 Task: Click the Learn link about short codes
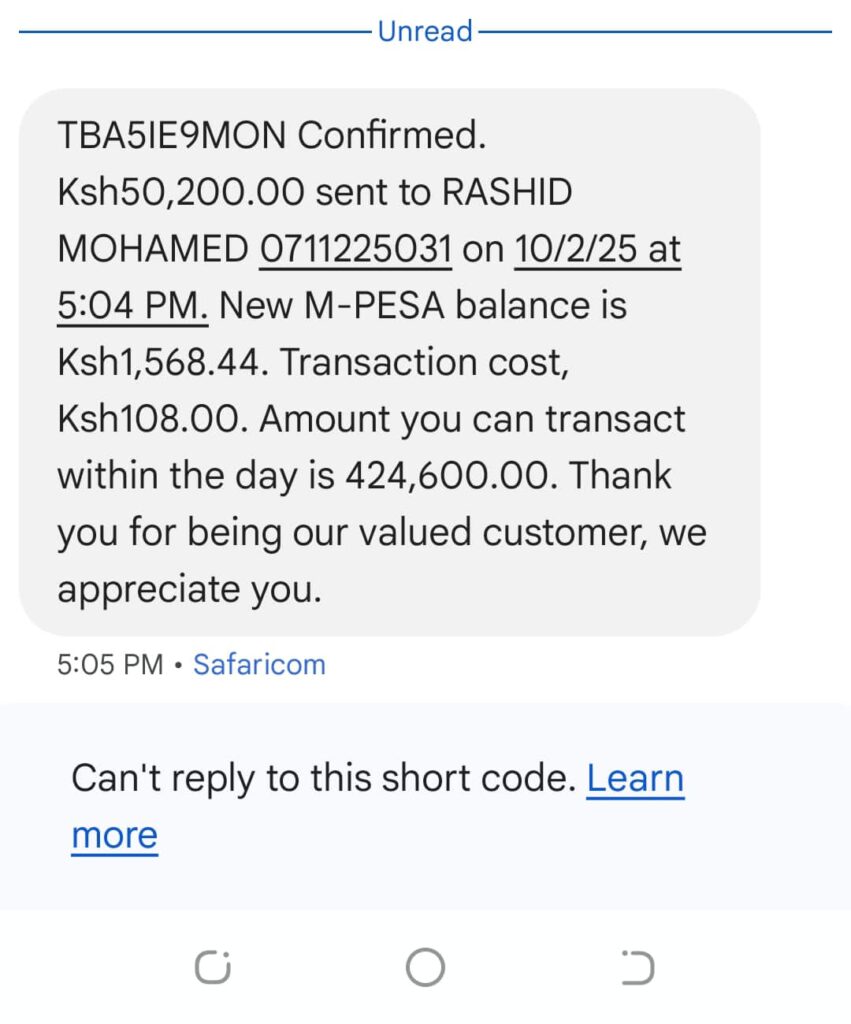point(635,778)
